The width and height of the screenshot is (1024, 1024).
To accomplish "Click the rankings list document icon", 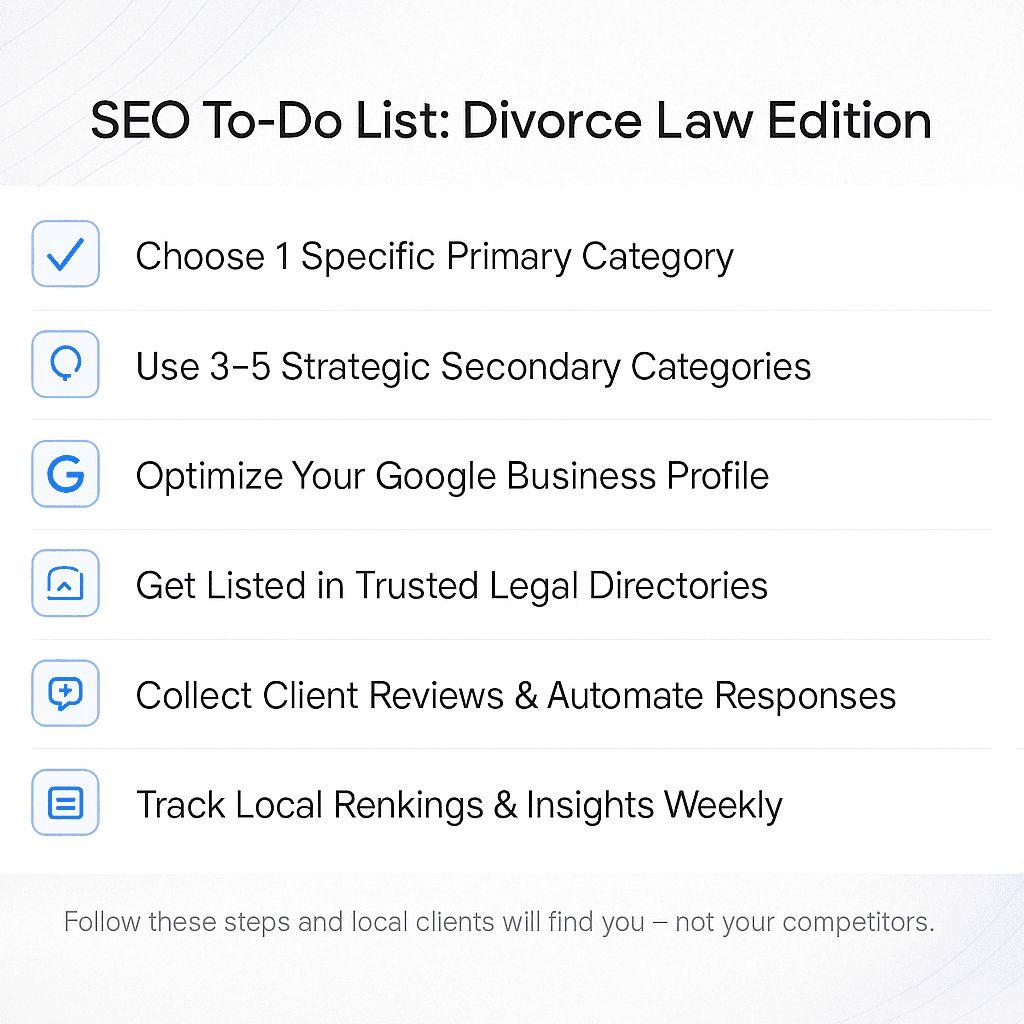I will 65,803.
